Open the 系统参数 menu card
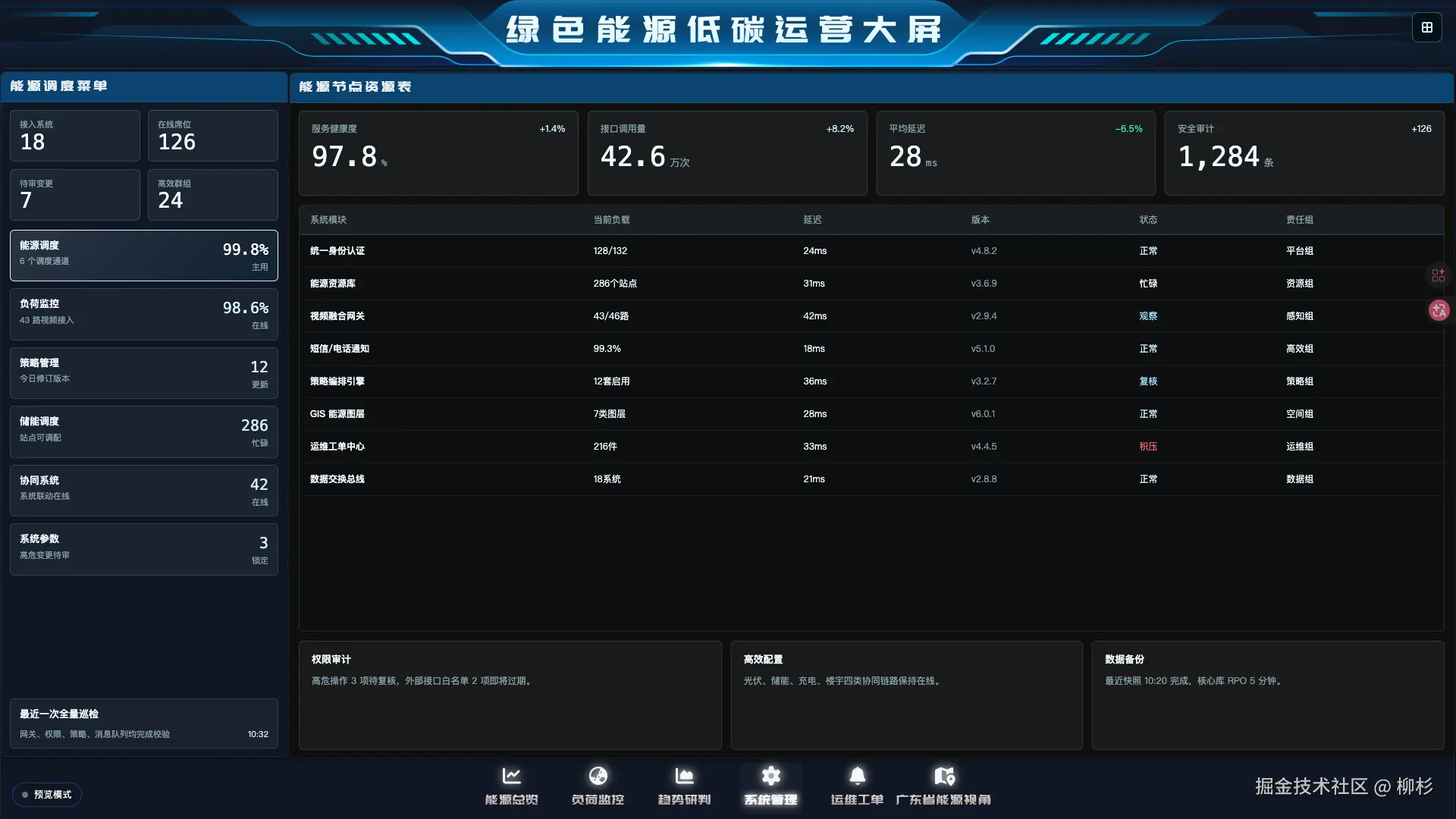Screen dimensions: 1456x819 pos(144,549)
